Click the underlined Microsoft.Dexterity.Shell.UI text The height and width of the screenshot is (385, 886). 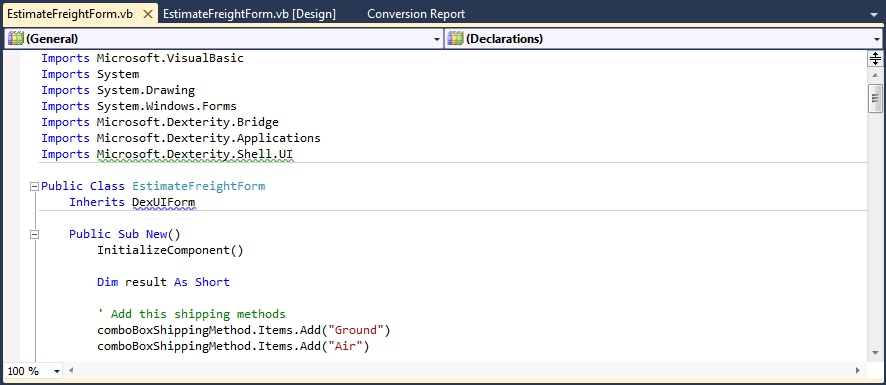coord(195,154)
